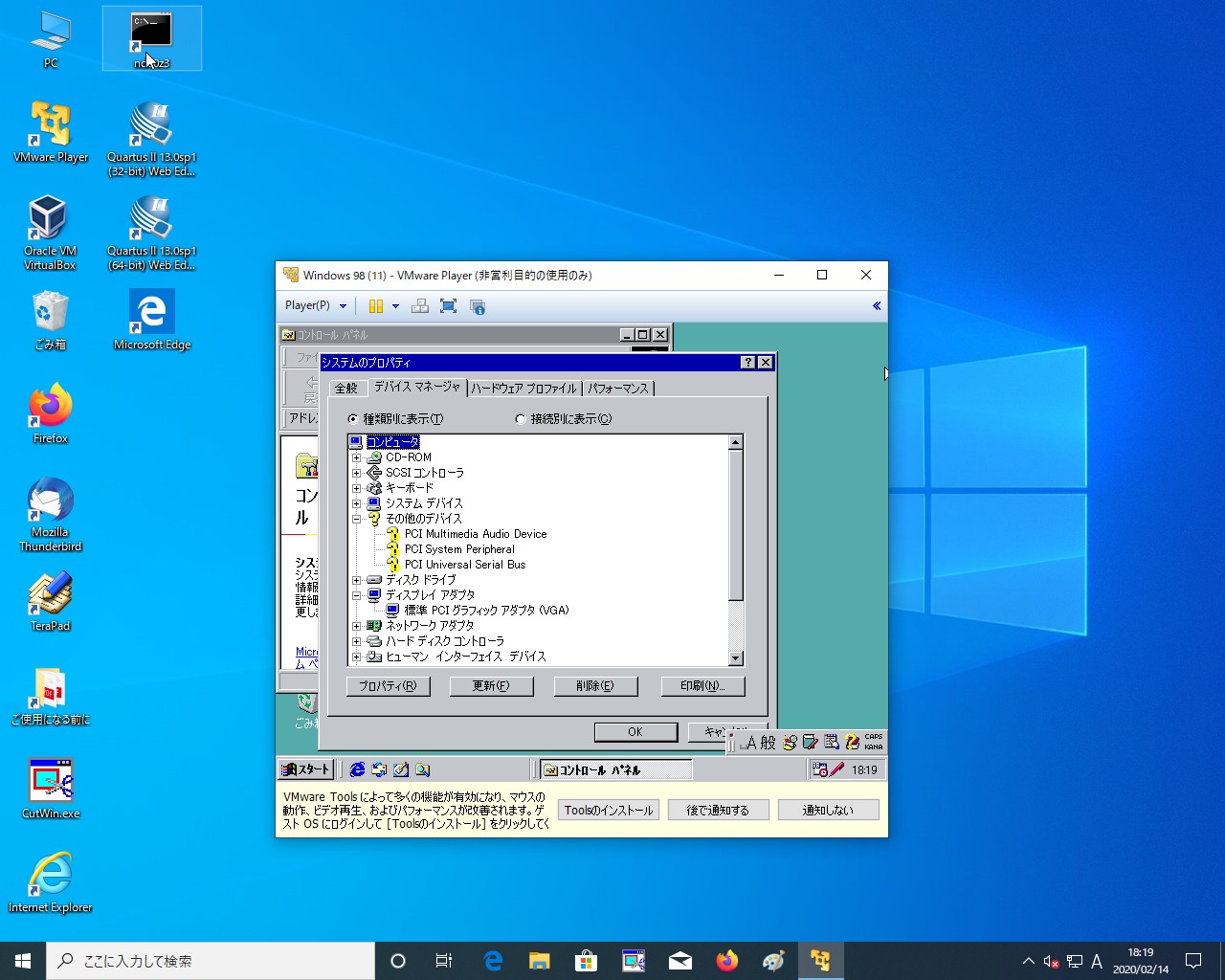Click the プロパティ(R) button
Image resolution: width=1225 pixels, height=980 pixels.
click(388, 686)
